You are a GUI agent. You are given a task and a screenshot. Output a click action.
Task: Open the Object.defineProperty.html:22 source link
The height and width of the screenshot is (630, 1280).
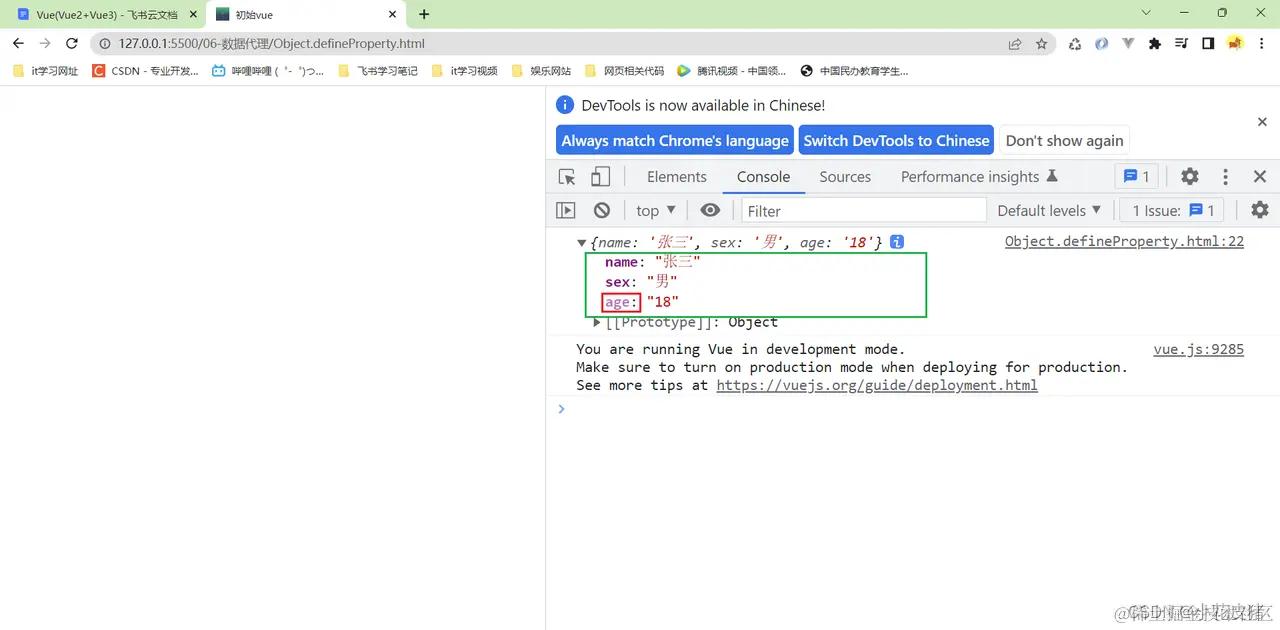click(x=1124, y=241)
